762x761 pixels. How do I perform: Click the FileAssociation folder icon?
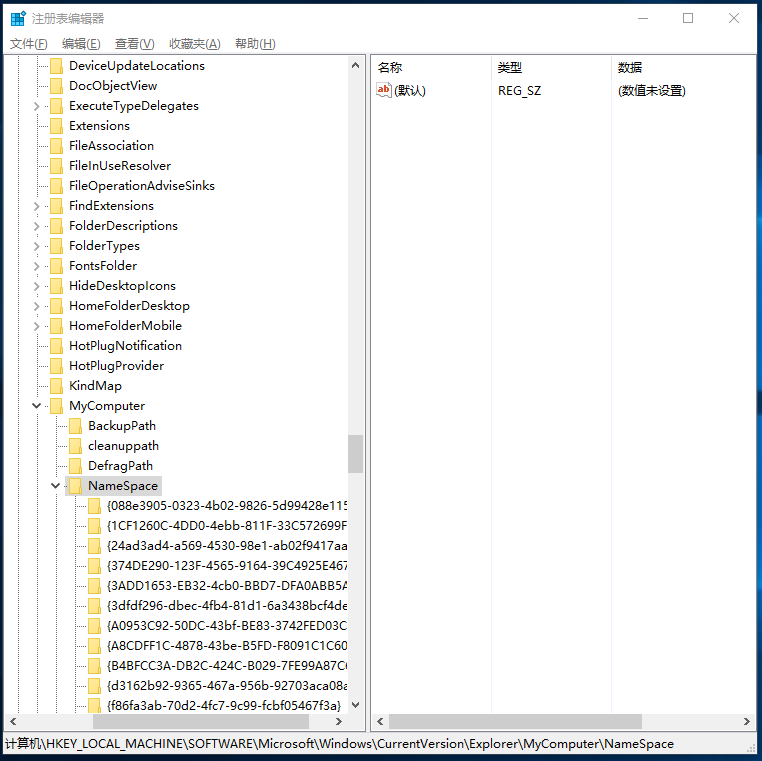click(56, 145)
